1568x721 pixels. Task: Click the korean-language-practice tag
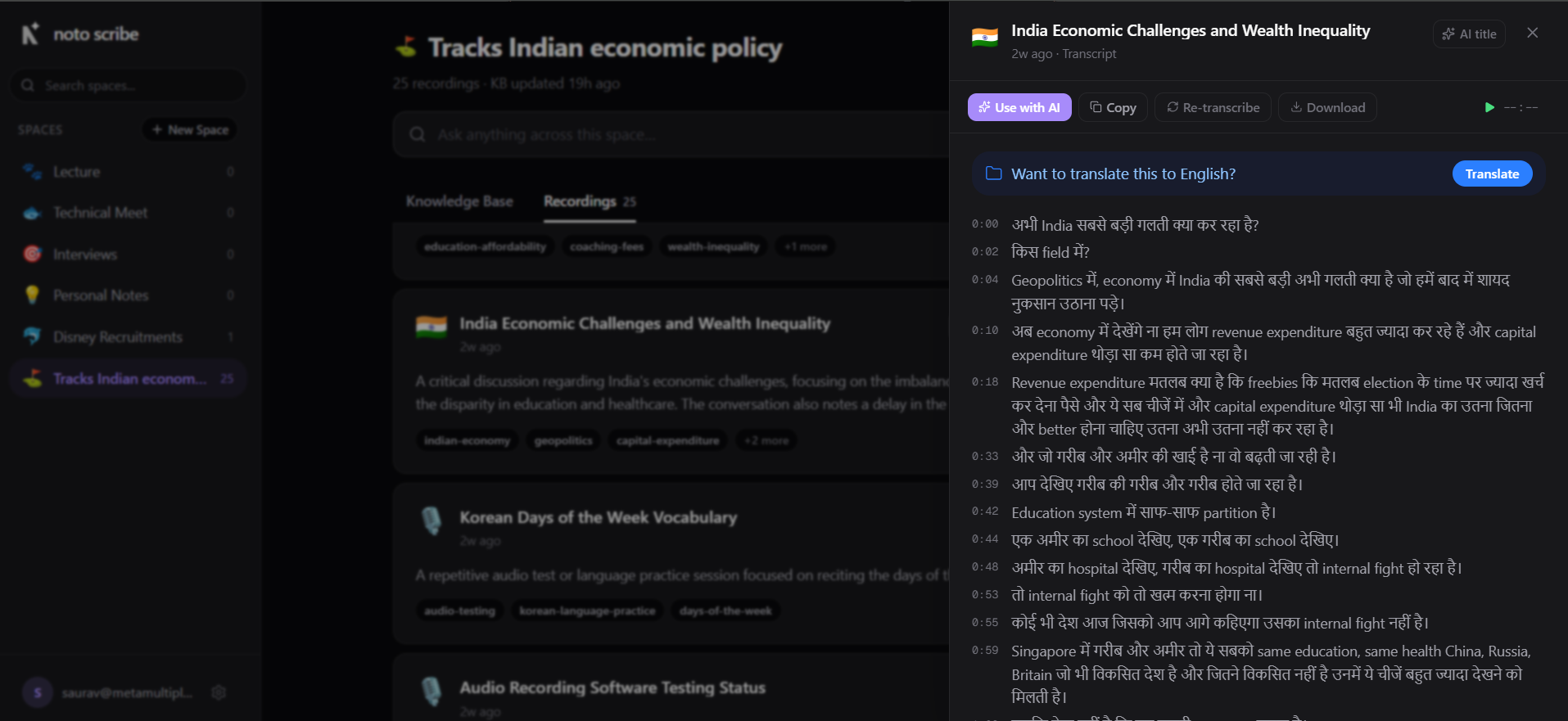click(x=587, y=611)
